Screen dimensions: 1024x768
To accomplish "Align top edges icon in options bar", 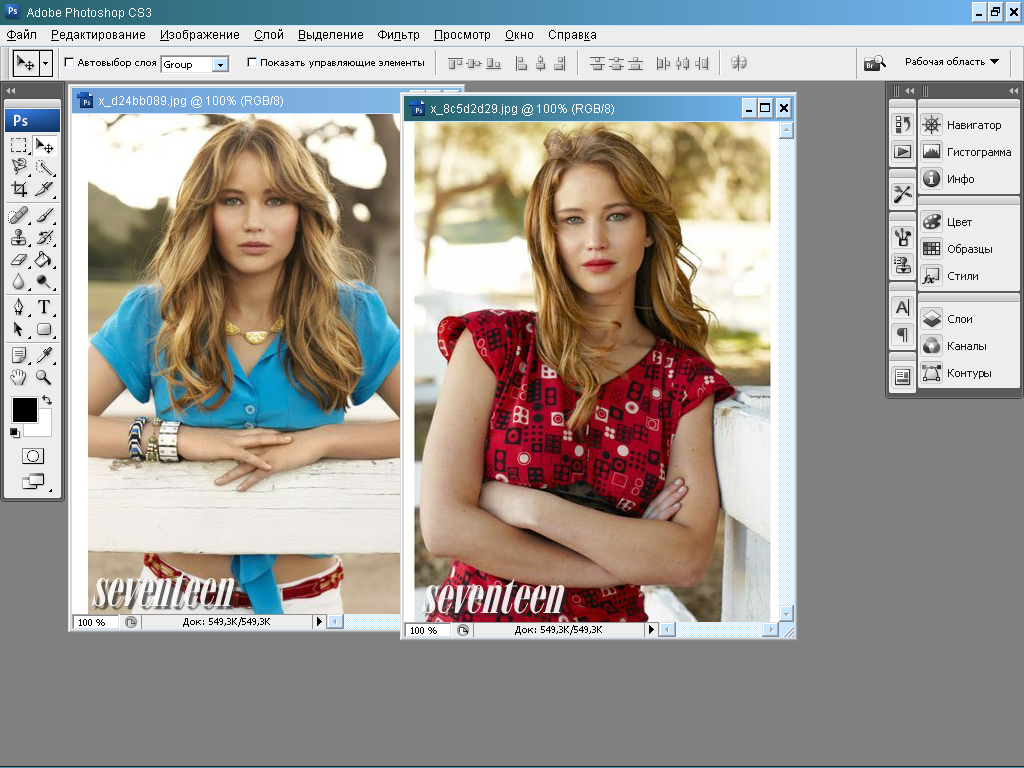I will point(455,63).
